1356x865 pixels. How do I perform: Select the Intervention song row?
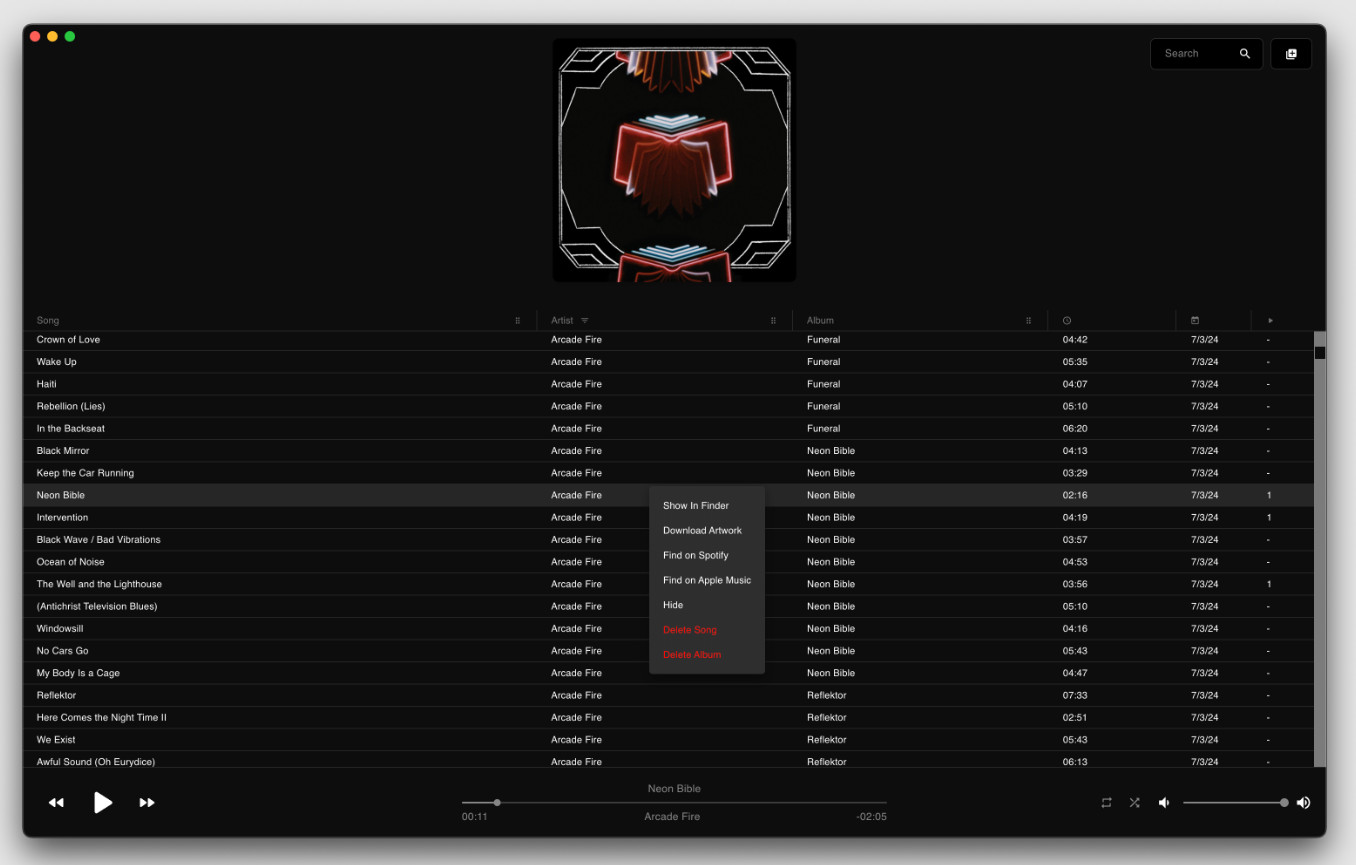coord(668,517)
